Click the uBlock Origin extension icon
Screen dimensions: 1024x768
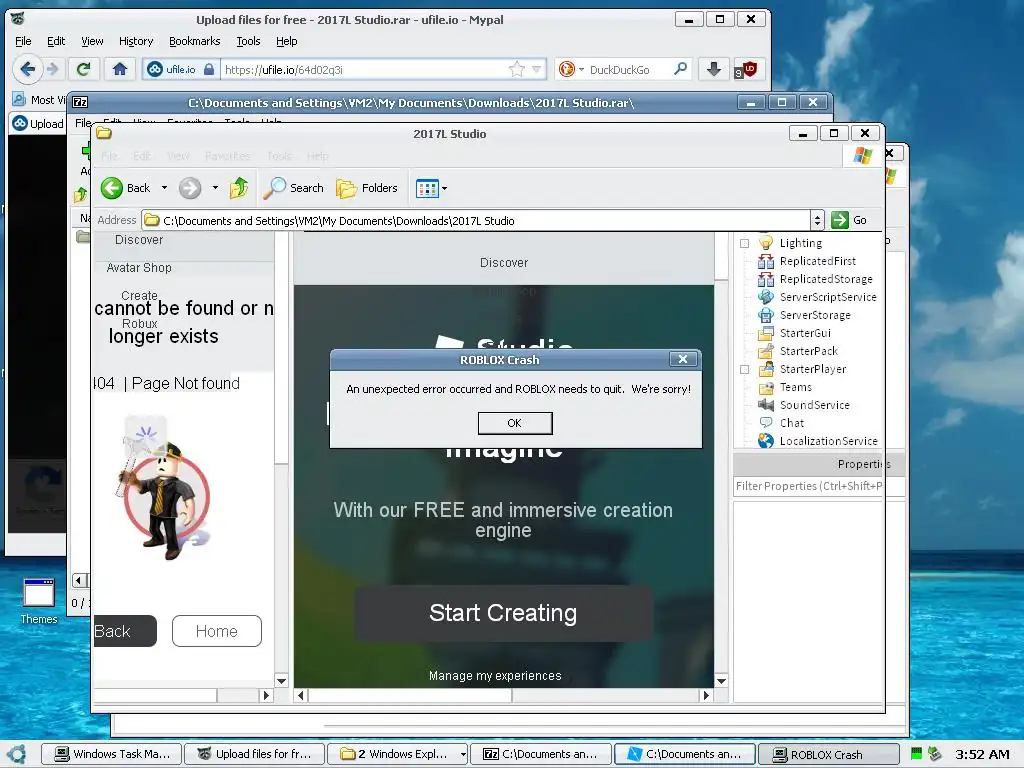coord(746,69)
